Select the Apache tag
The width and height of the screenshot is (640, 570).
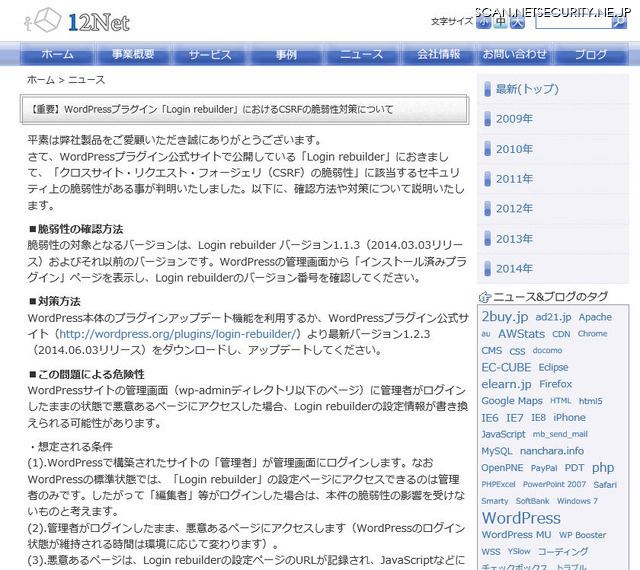[595, 317]
